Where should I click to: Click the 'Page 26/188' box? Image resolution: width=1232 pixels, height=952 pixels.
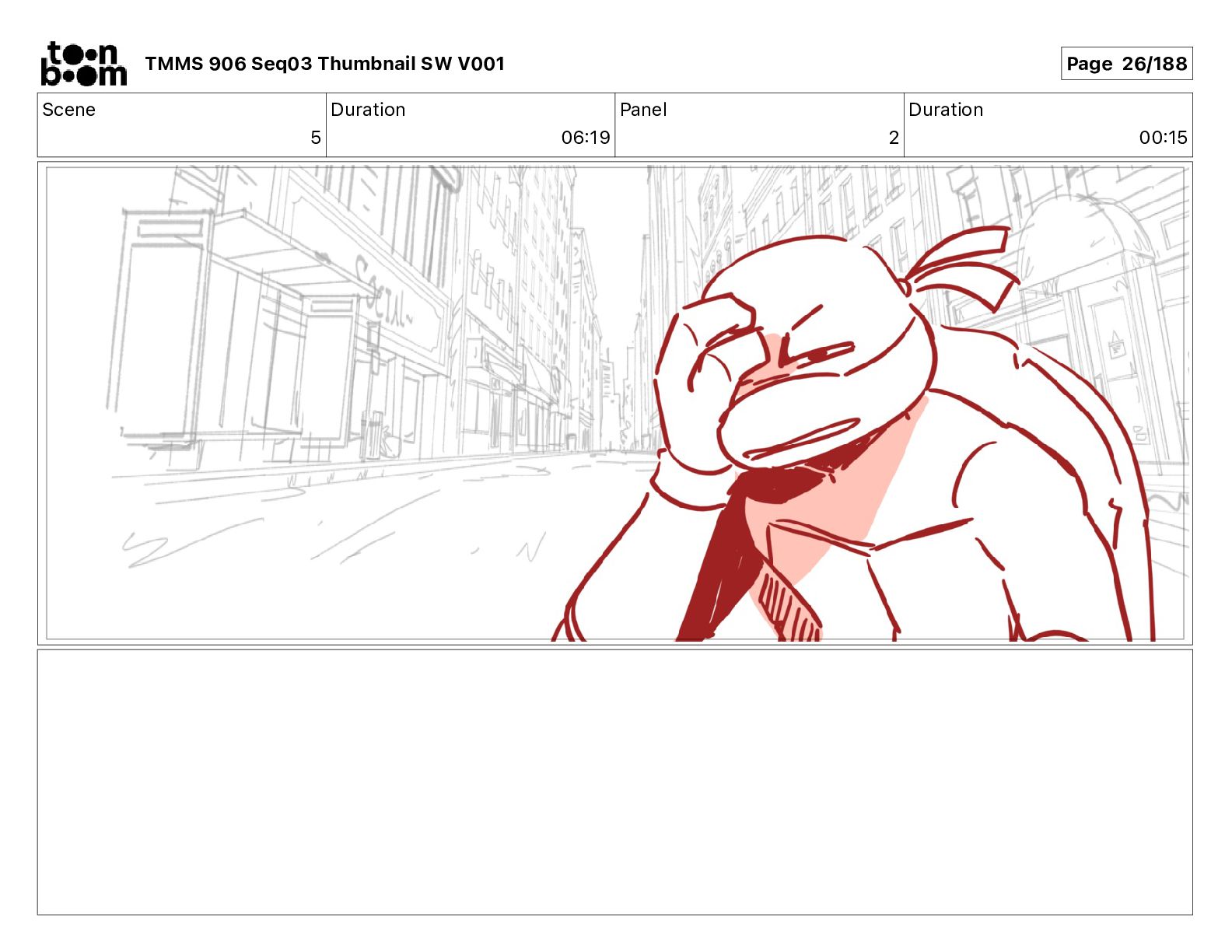click(x=1126, y=64)
